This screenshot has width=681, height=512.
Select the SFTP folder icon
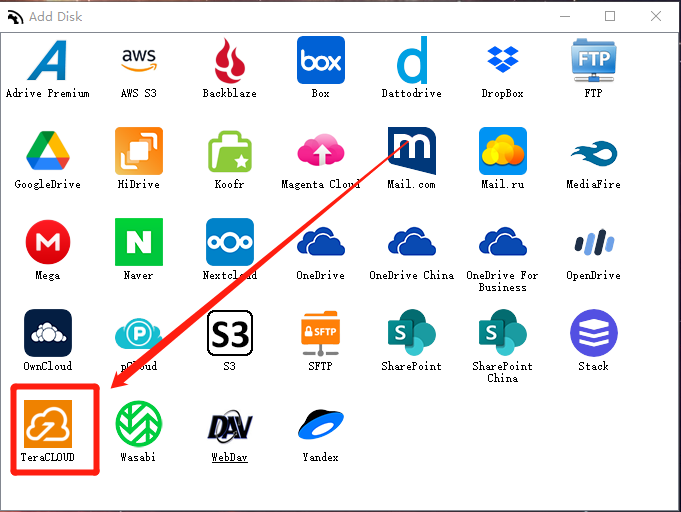(x=321, y=333)
